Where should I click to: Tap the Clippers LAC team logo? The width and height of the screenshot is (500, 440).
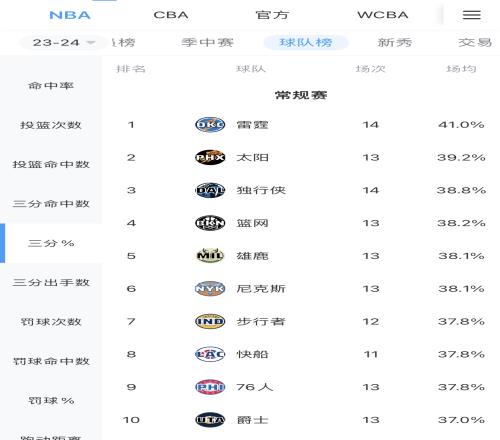[x=210, y=354]
